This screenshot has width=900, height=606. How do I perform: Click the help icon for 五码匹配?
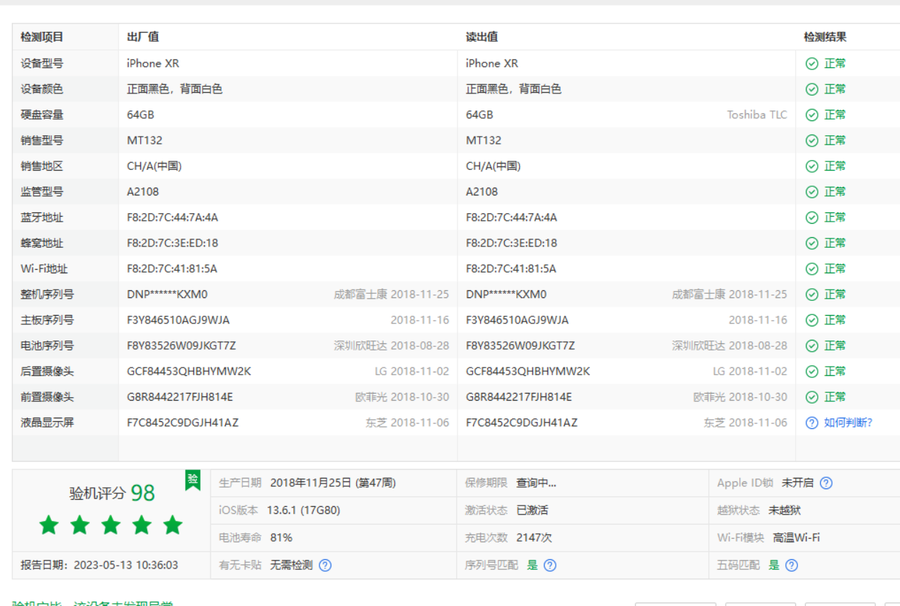coord(792,565)
